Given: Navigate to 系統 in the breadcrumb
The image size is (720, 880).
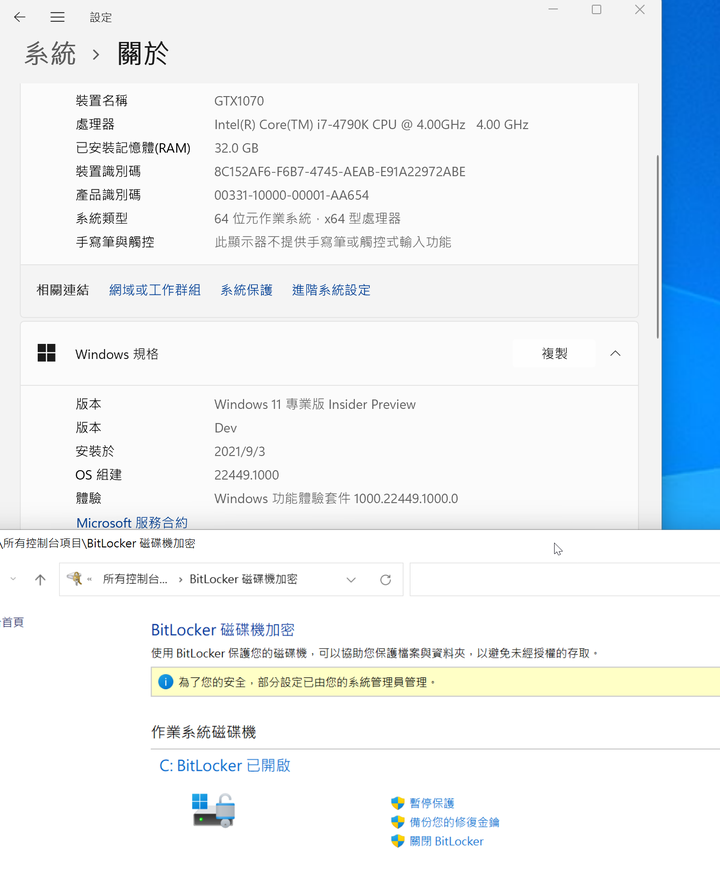Looking at the screenshot, I should pyautogui.click(x=50, y=54).
